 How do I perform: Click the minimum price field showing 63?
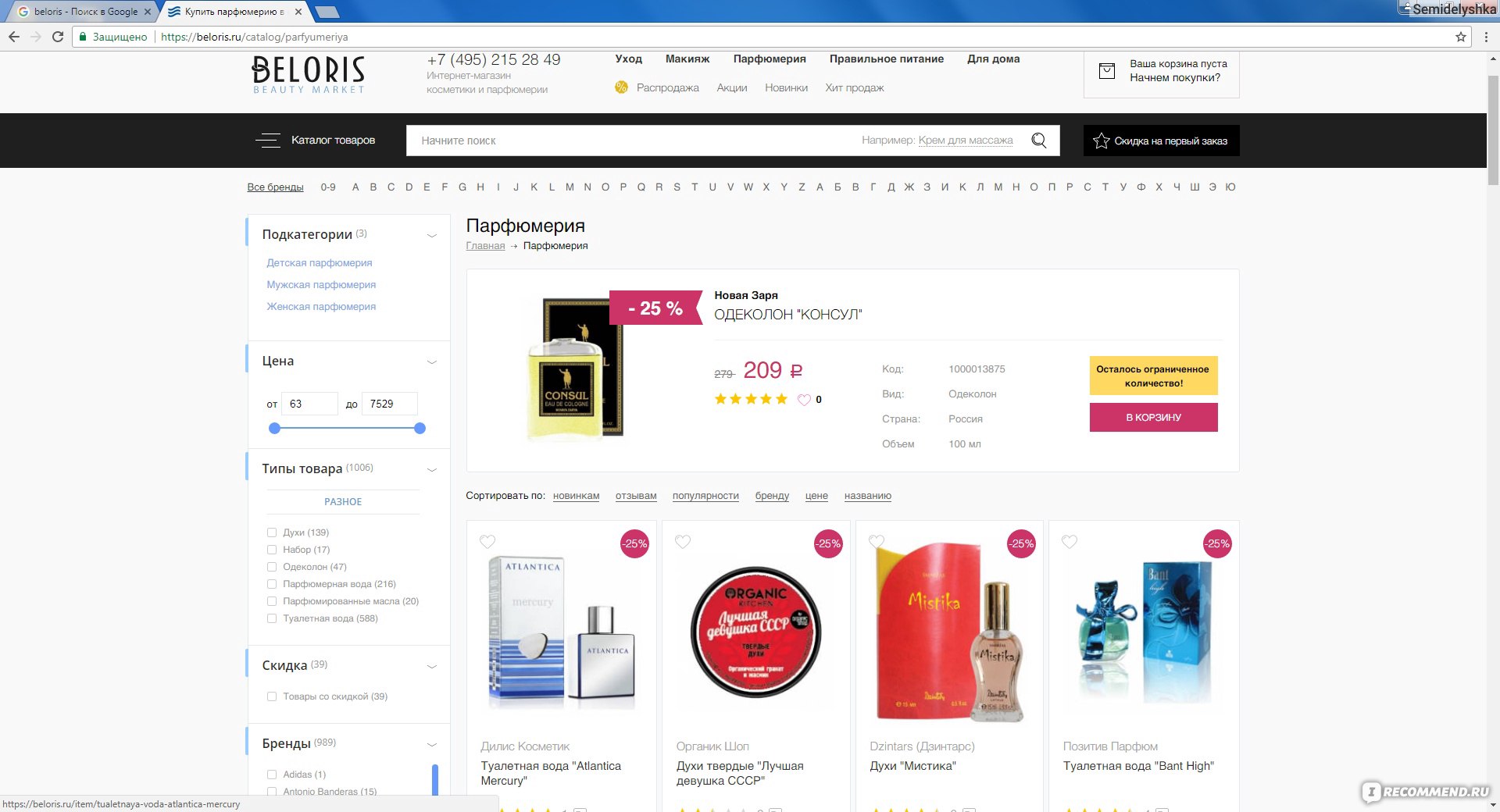(x=309, y=404)
